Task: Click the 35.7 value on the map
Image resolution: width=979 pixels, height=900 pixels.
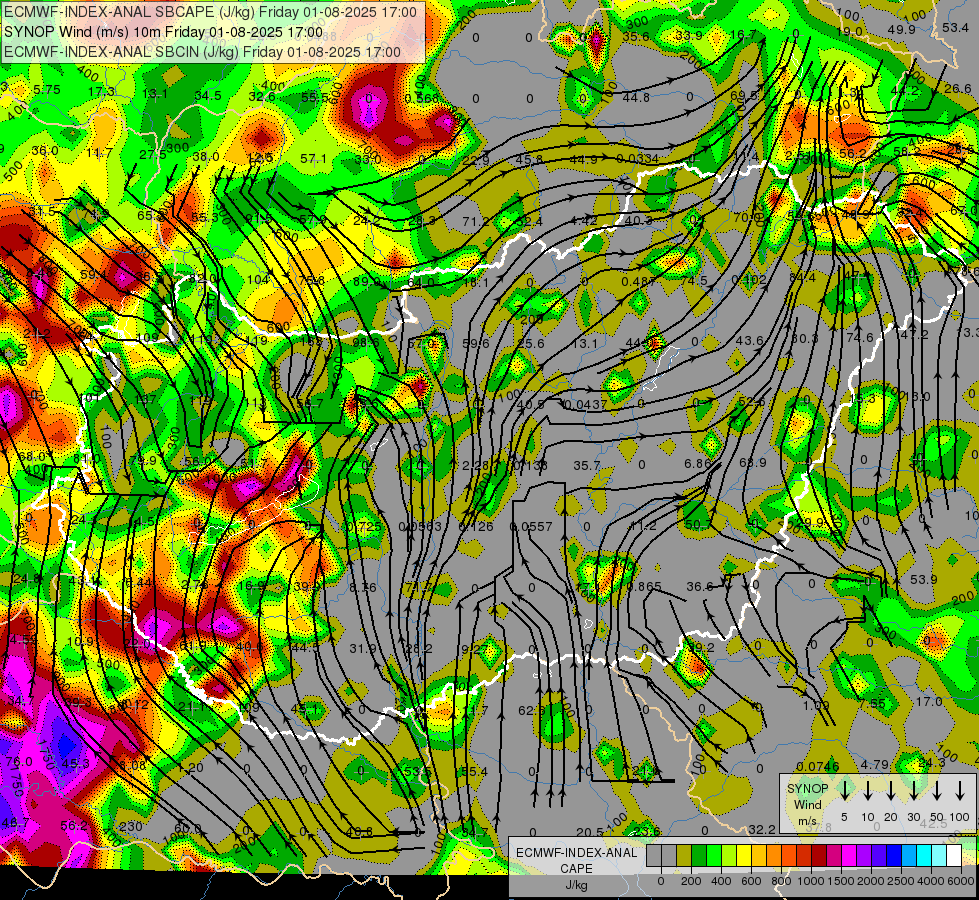Action: coord(587,465)
